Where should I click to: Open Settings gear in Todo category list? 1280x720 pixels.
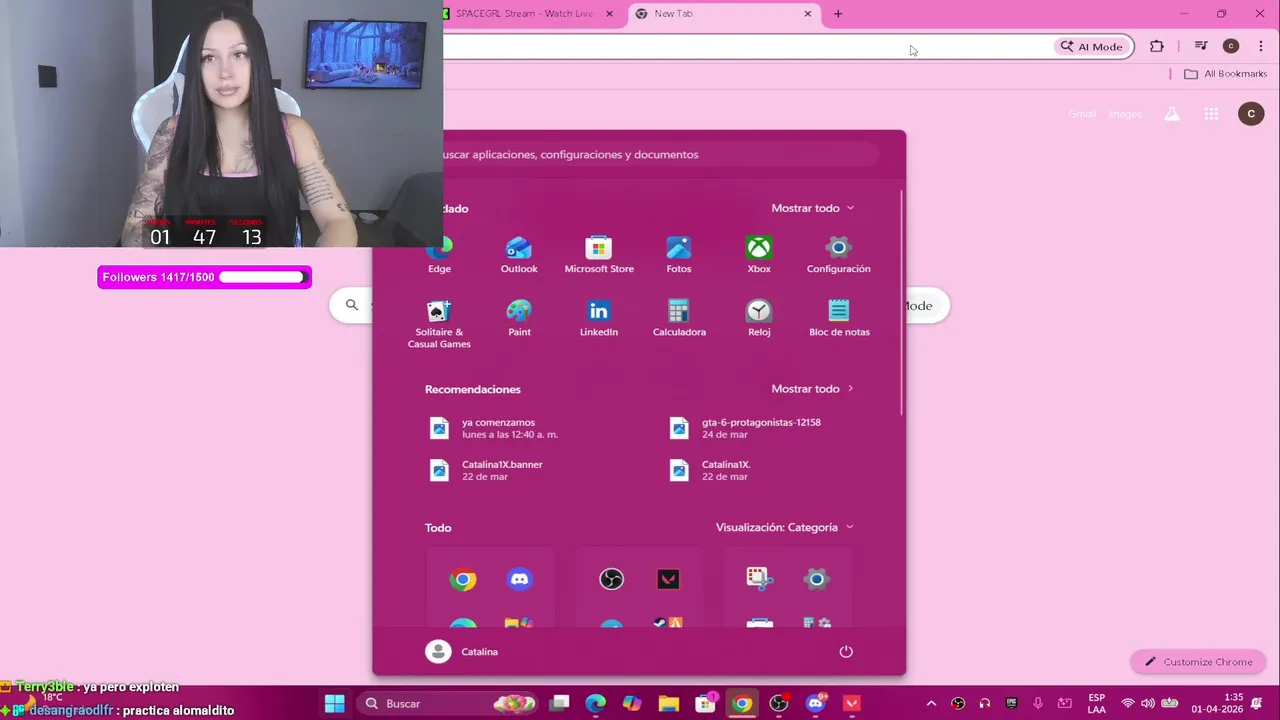pos(817,579)
